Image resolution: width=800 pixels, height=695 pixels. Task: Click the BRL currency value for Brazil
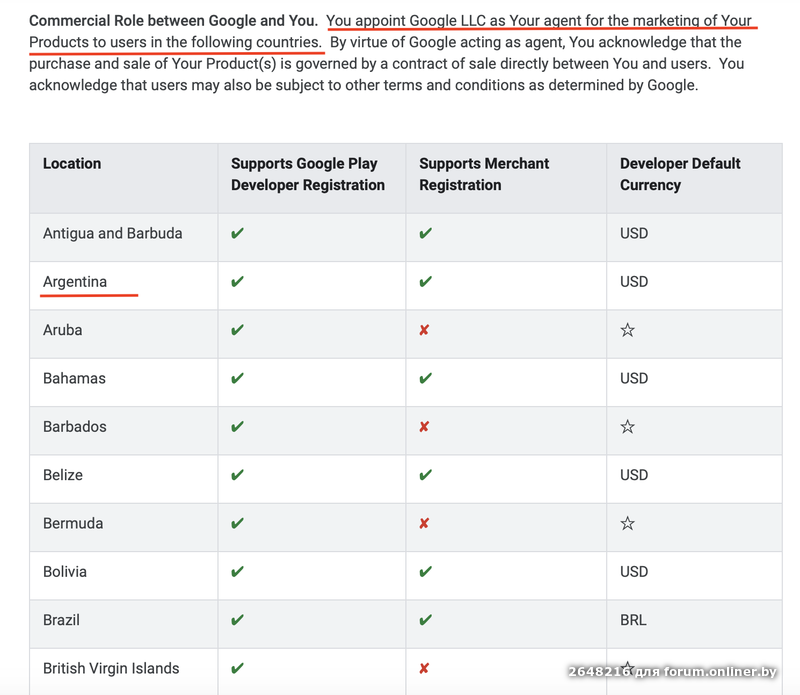pyautogui.click(x=633, y=620)
